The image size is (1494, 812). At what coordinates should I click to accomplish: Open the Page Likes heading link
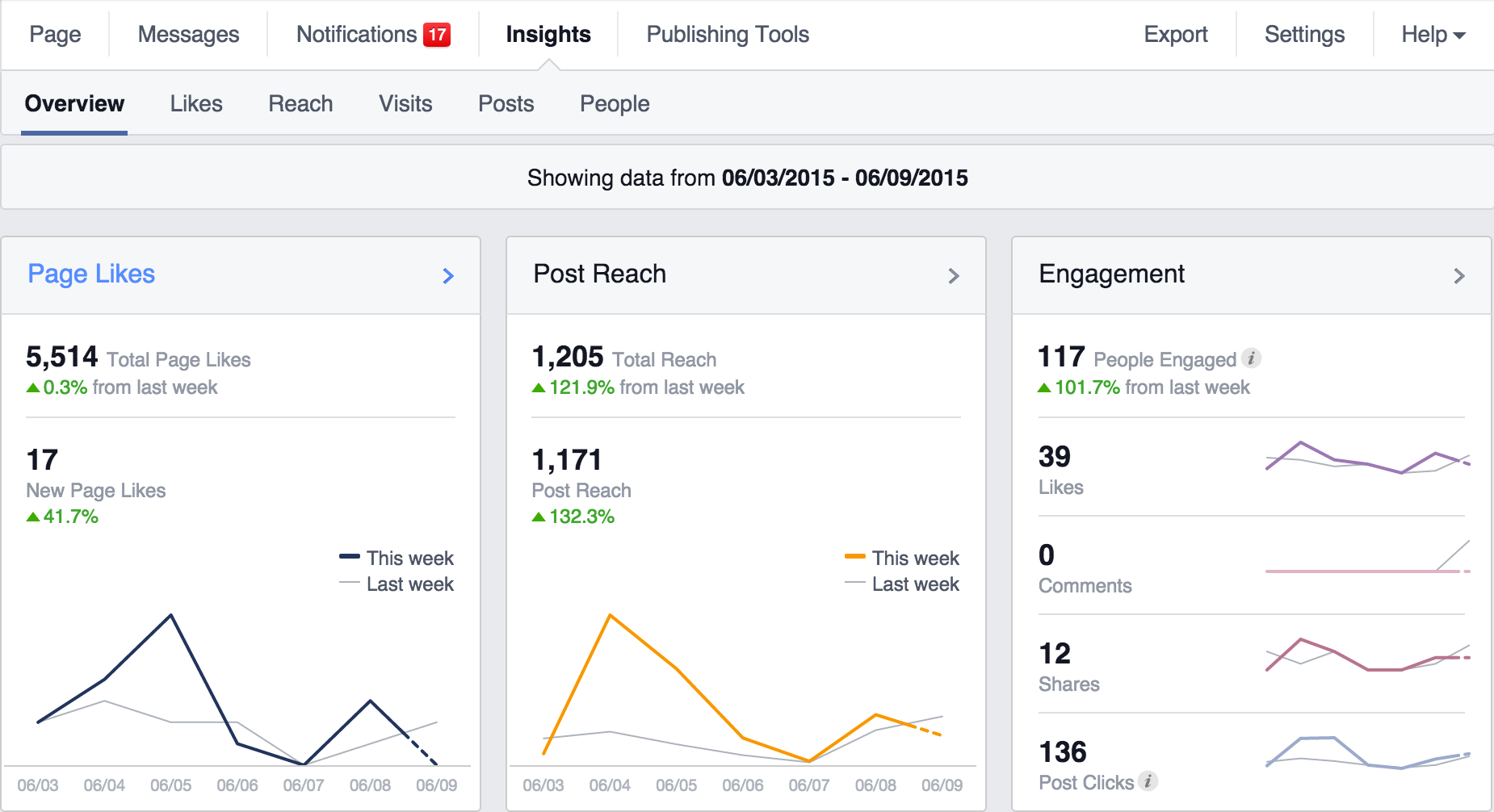point(91,274)
